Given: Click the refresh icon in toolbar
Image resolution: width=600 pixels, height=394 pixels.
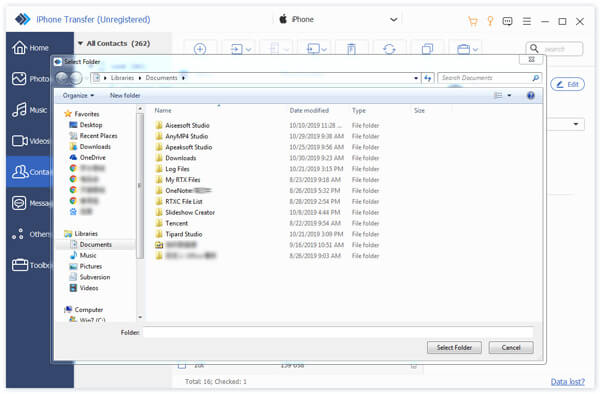Looking at the screenshot, I should (x=389, y=49).
